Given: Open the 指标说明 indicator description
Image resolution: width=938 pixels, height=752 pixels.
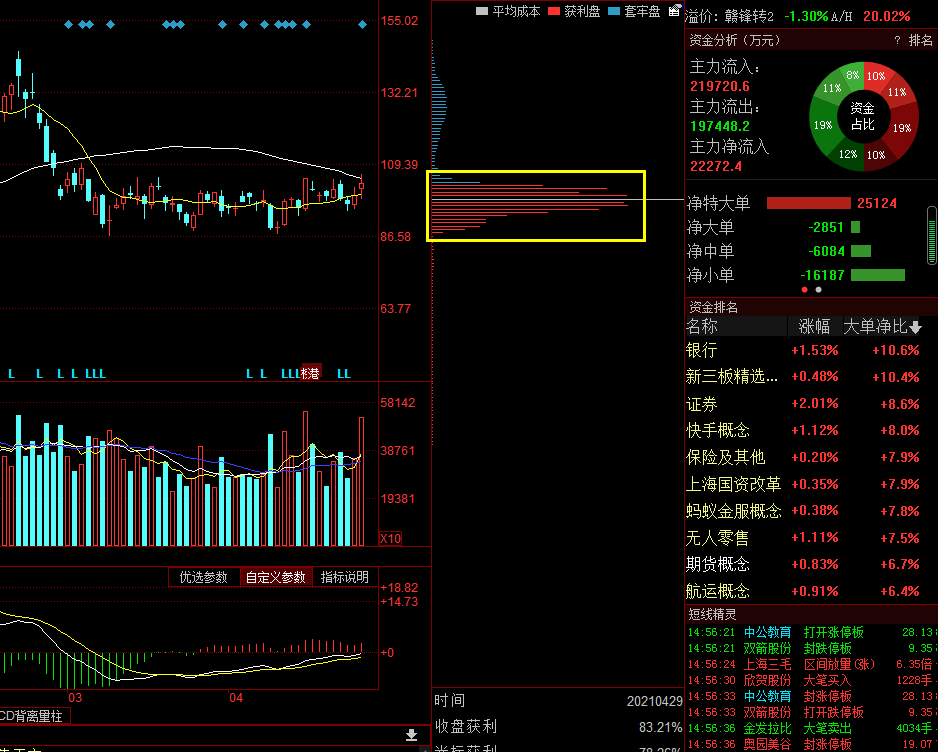Looking at the screenshot, I should tap(345, 577).
